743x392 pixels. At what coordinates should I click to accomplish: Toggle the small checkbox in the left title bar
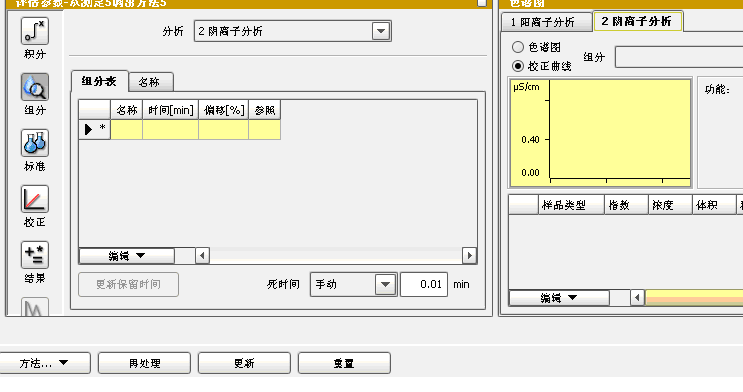(481, 3)
